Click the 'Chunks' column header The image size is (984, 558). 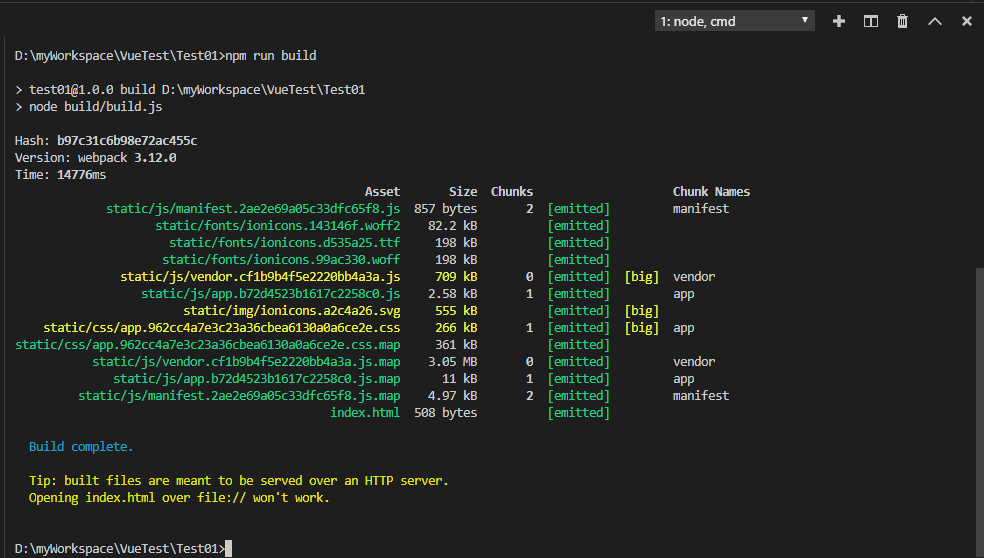pyautogui.click(x=512, y=191)
